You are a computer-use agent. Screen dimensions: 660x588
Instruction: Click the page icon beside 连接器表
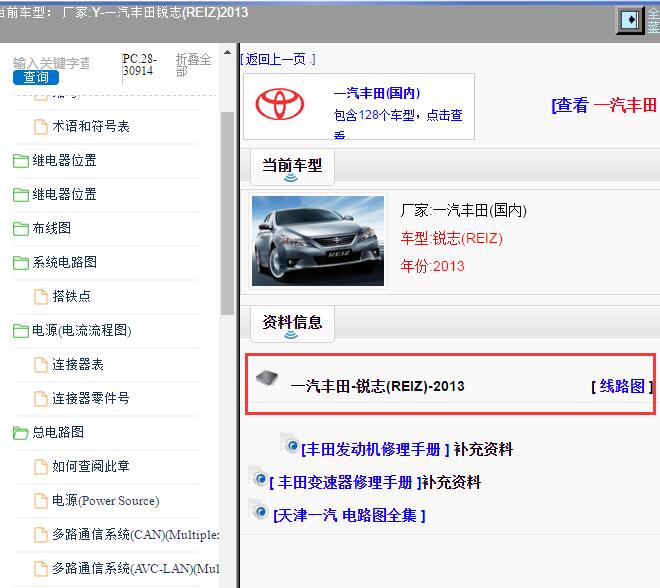click(41, 365)
